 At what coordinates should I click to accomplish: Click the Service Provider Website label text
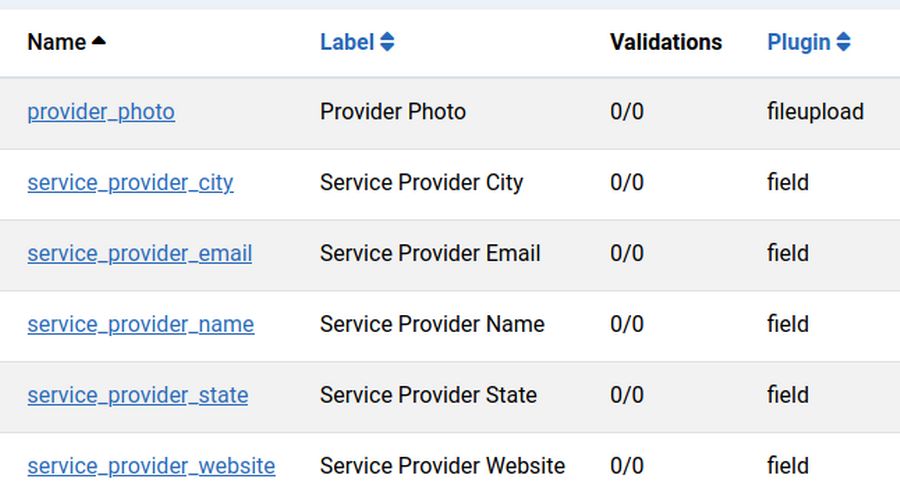pos(442,466)
